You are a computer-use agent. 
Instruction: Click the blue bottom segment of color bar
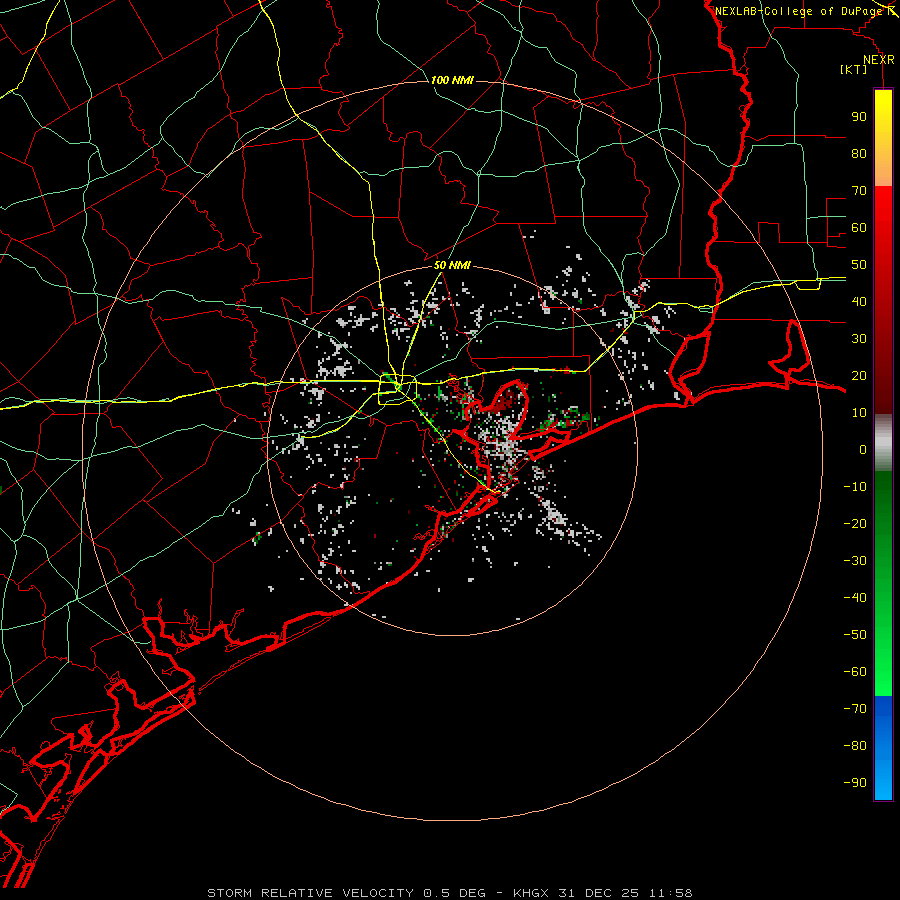coord(883,748)
